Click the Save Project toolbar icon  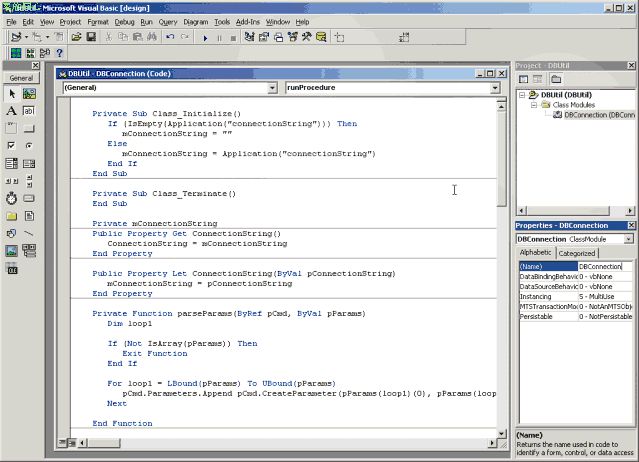(x=91, y=37)
